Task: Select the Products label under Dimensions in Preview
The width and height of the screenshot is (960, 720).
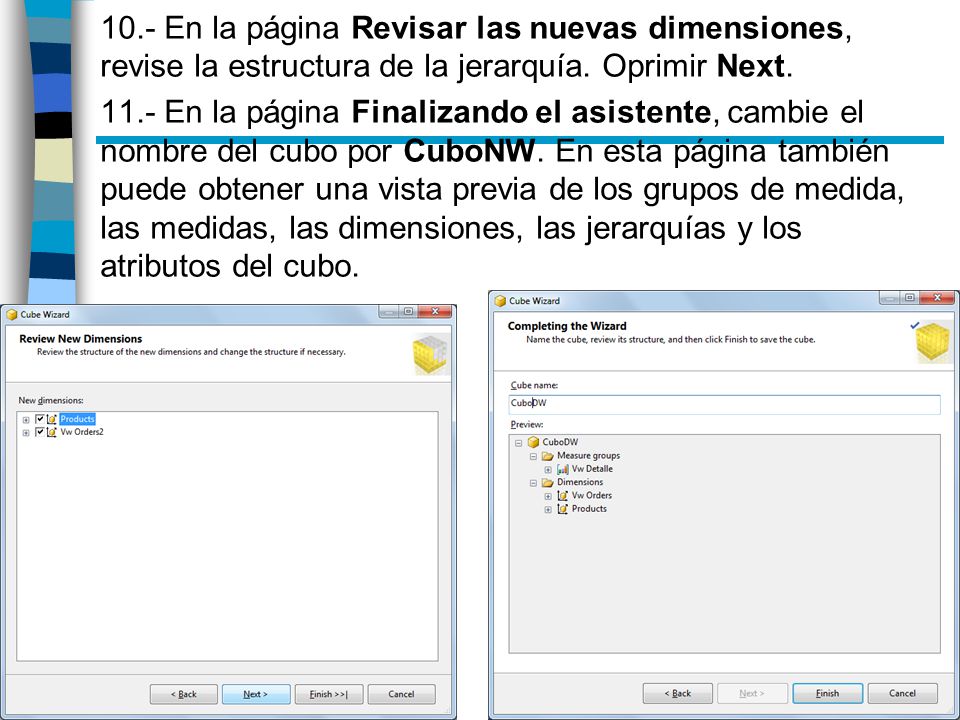Action: click(589, 509)
